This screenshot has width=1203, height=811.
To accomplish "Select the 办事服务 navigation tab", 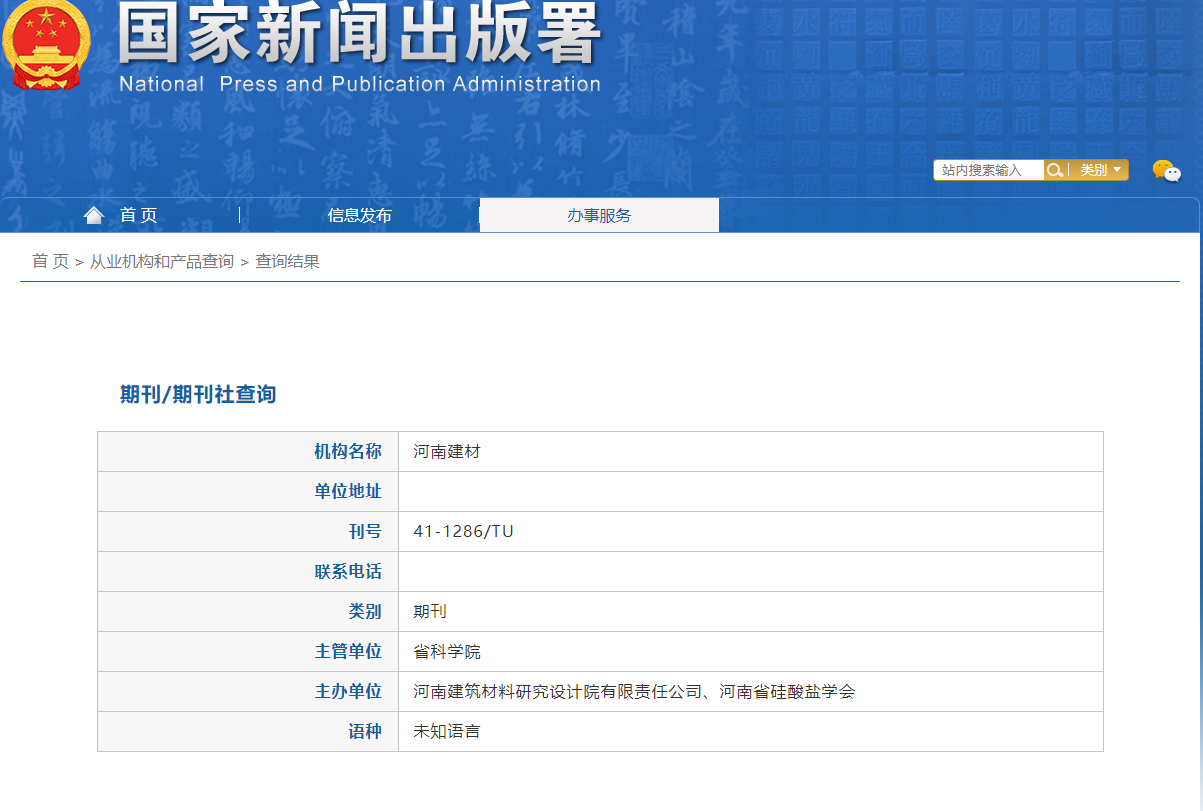I will click(x=599, y=215).
